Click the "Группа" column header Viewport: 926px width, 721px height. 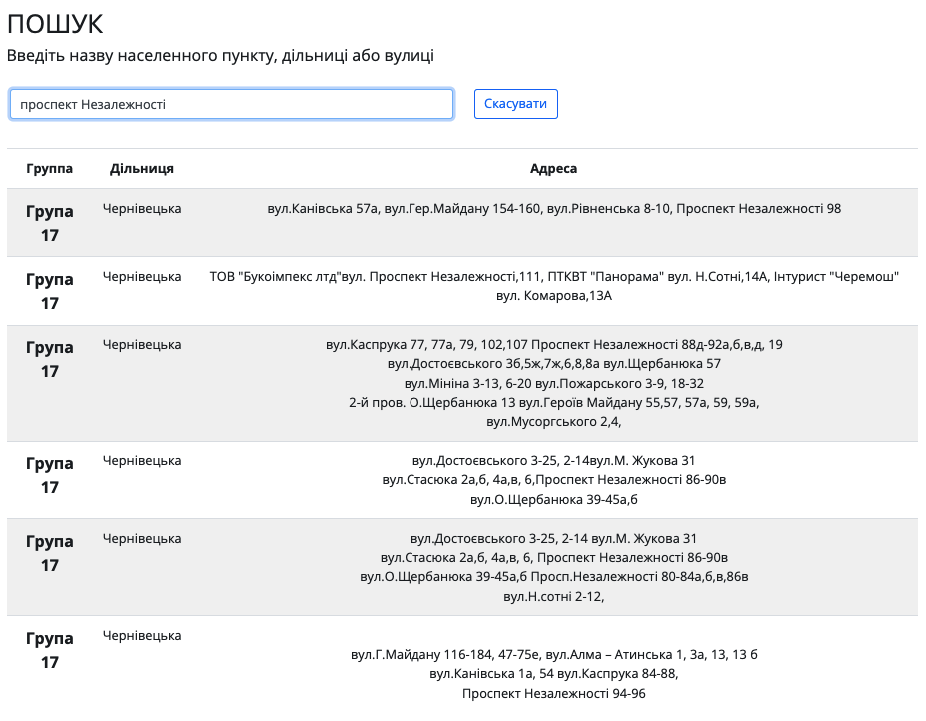50,169
